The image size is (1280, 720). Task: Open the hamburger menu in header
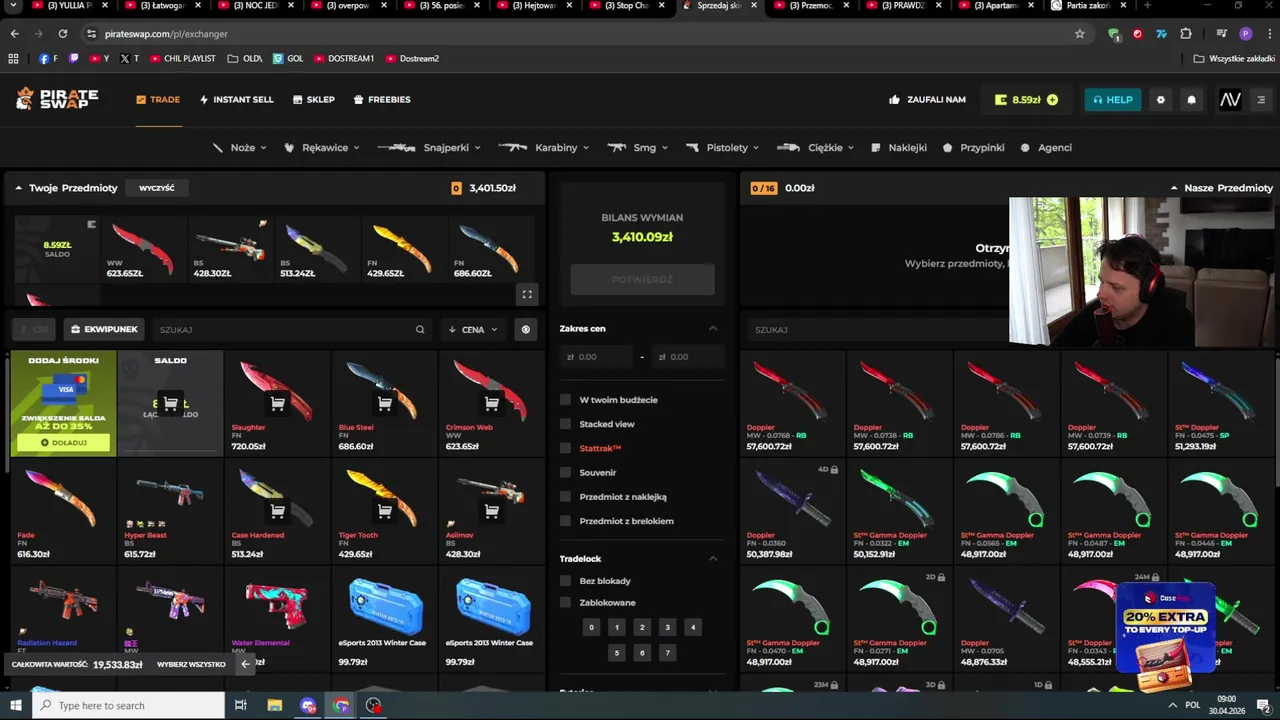pyautogui.click(x=1261, y=100)
